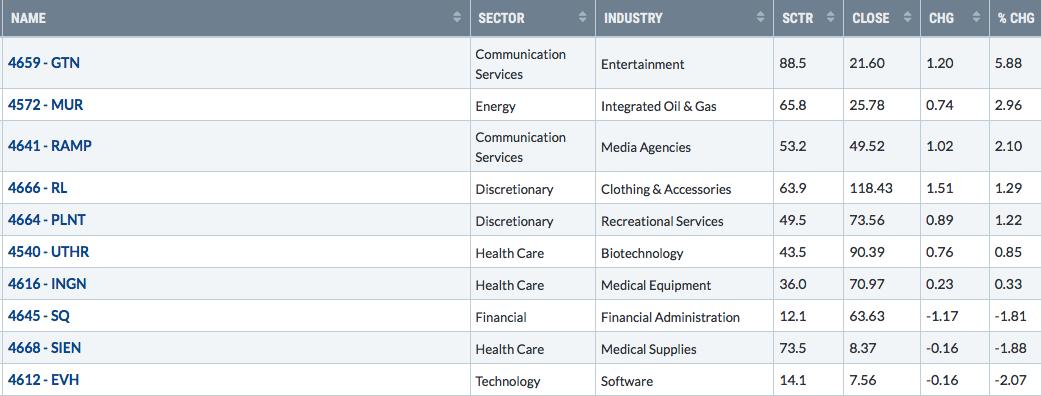1041x396 pixels.
Task: Open the 4572 - MUR symbol link
Action: coord(45,104)
